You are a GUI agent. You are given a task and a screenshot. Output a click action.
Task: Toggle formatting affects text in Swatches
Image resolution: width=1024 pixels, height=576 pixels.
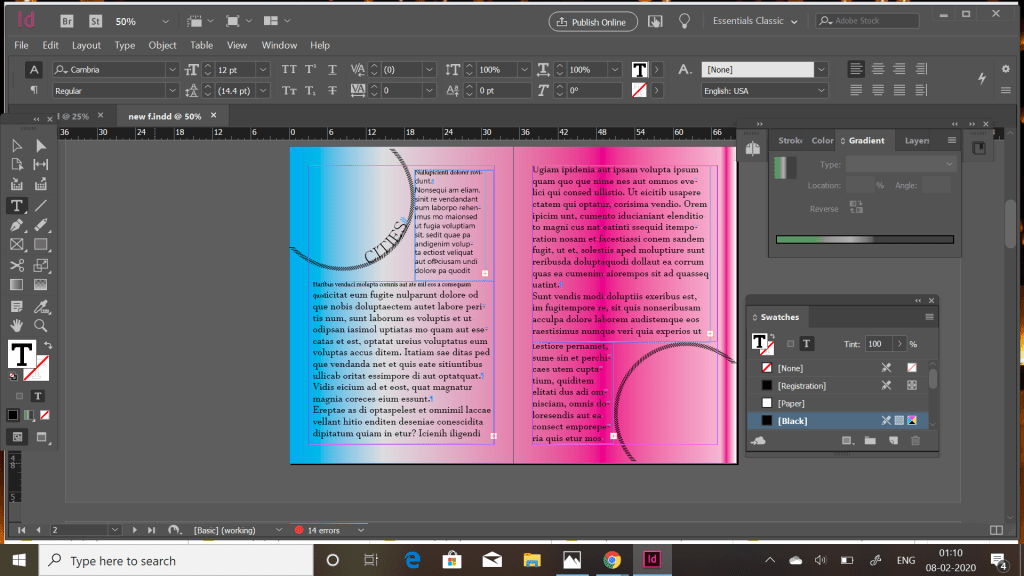(x=806, y=344)
